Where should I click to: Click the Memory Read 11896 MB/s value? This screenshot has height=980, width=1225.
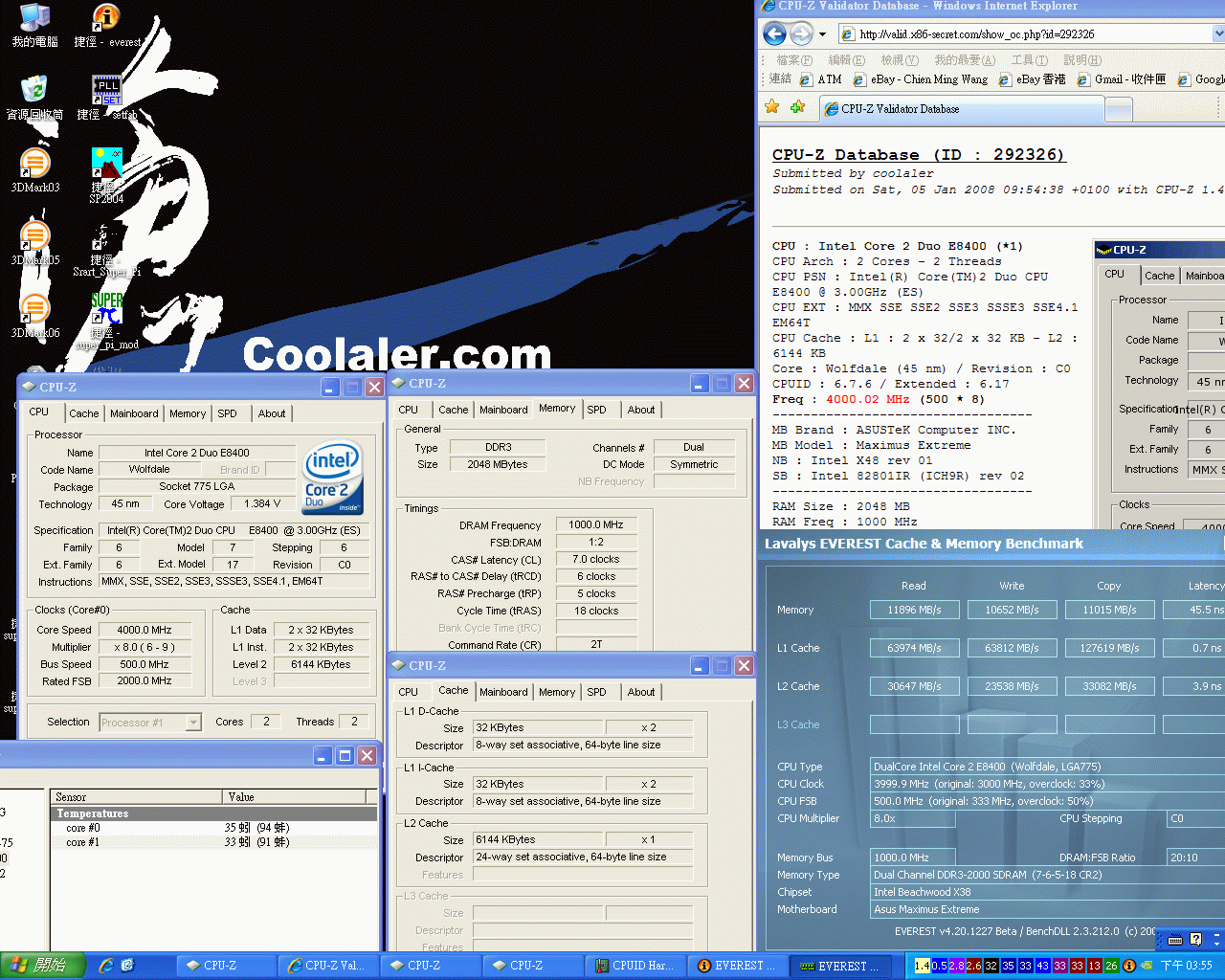(x=914, y=610)
